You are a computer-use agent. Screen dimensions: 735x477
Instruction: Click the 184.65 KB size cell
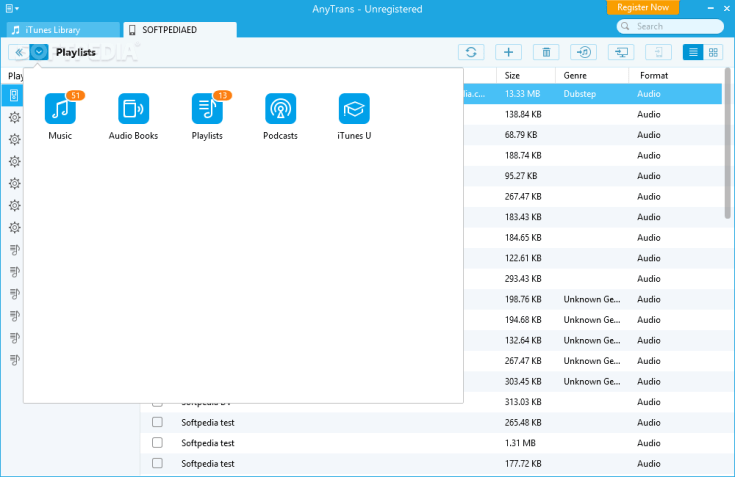coord(523,238)
